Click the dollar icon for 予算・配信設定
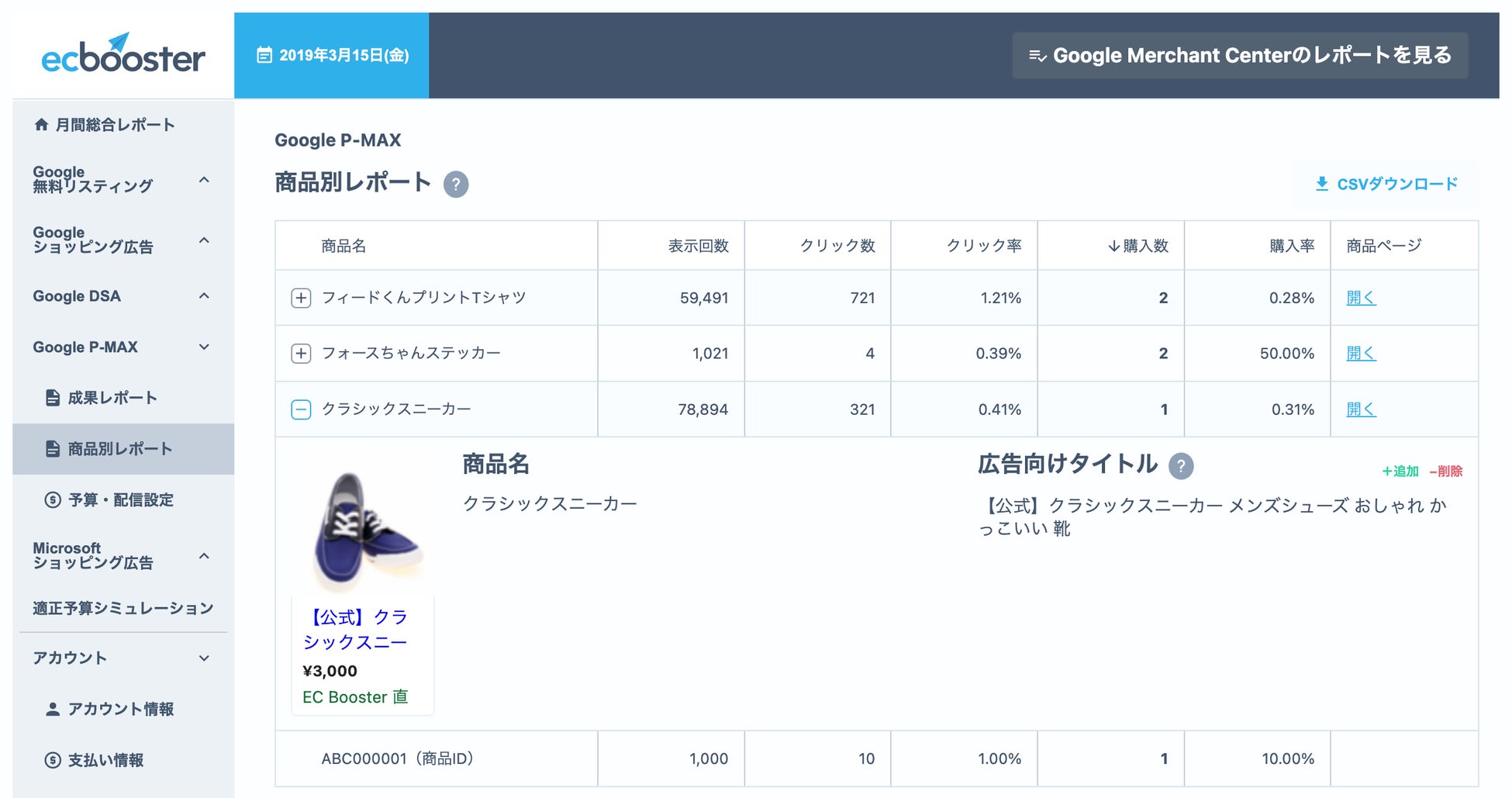This screenshot has height=798, width=1512. tap(53, 500)
